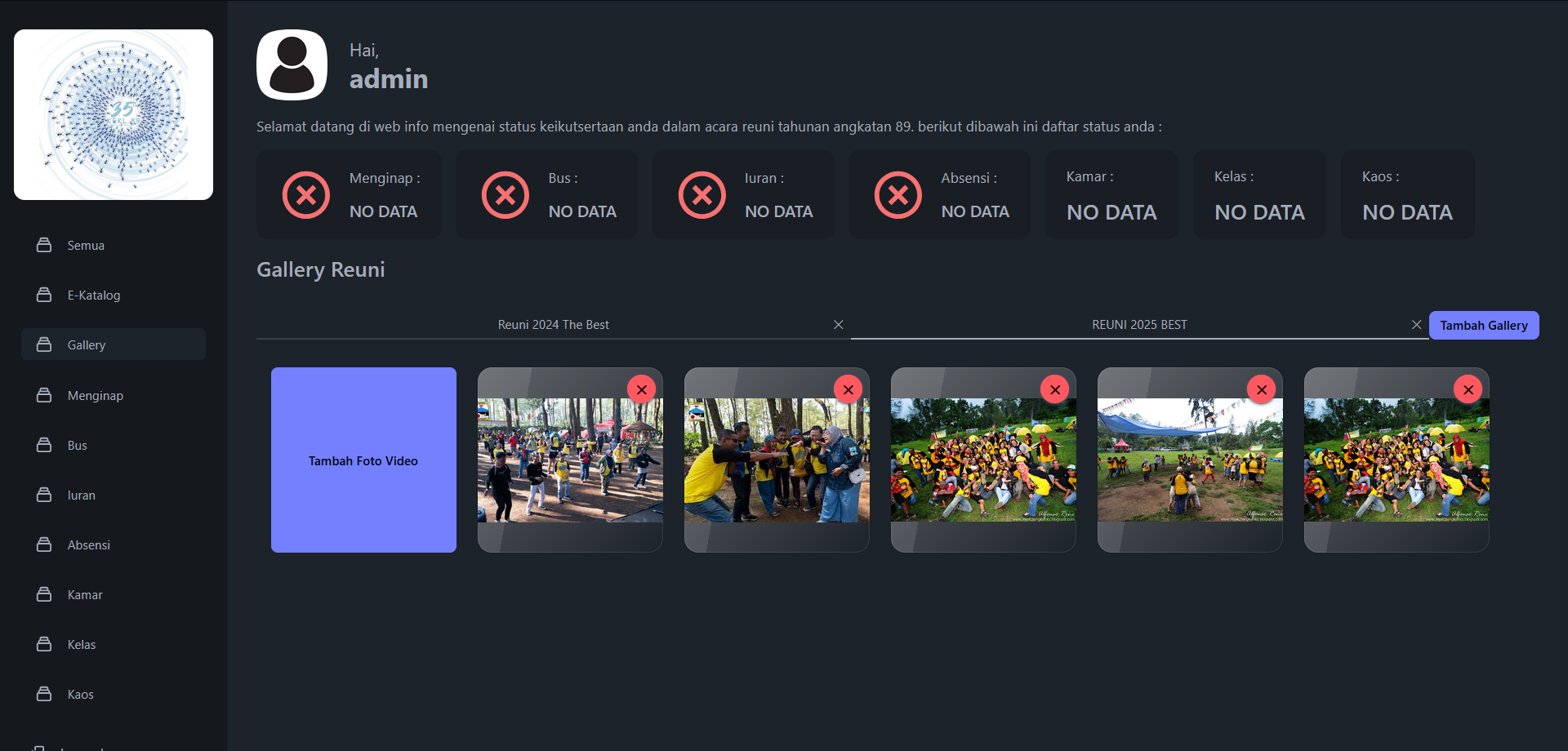Image resolution: width=1568 pixels, height=751 pixels.
Task: Click the reunion logo image in sidebar
Action: [114, 115]
